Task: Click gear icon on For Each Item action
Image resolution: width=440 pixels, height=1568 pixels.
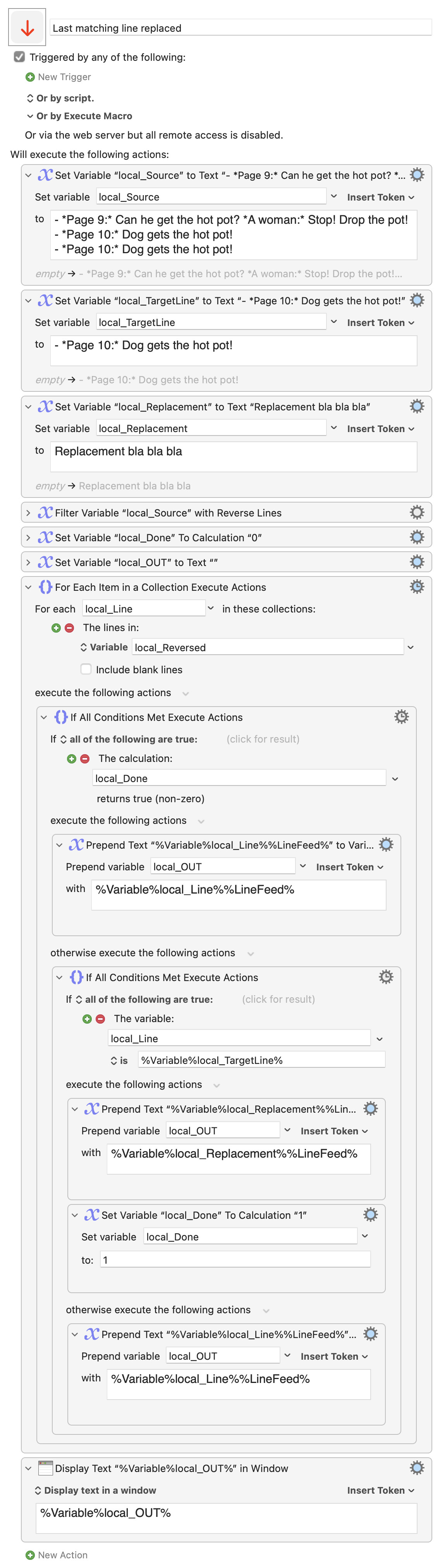Action: [x=417, y=587]
